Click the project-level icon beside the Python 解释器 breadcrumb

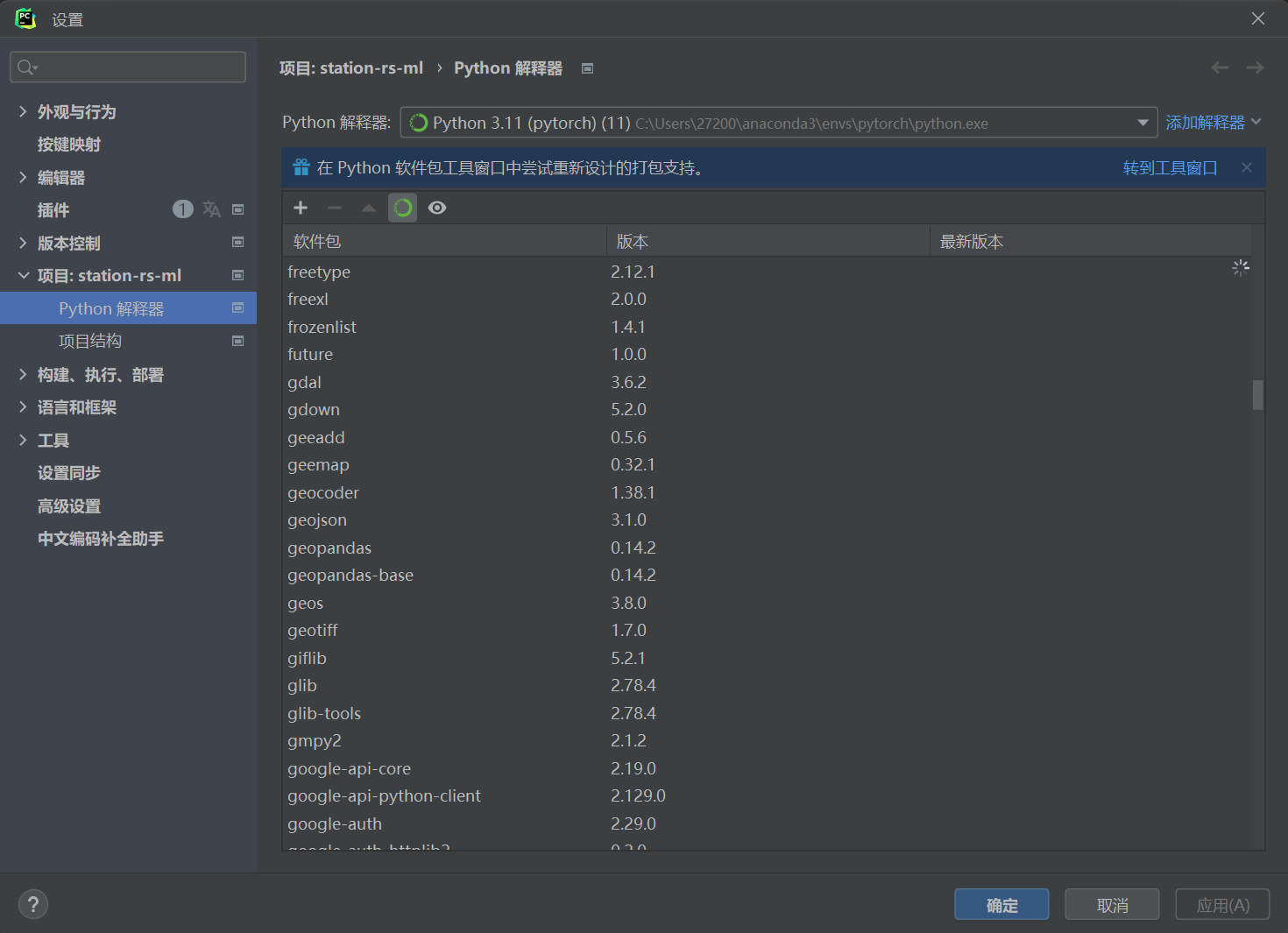[588, 68]
